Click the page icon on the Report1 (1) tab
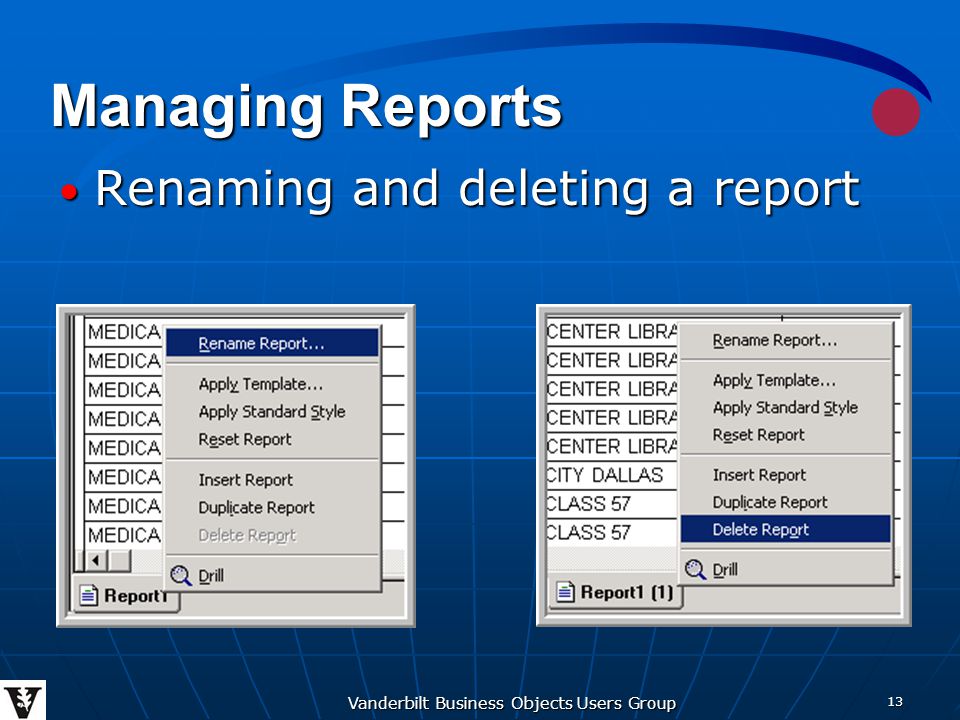Viewport: 960px width, 720px height. tap(565, 592)
